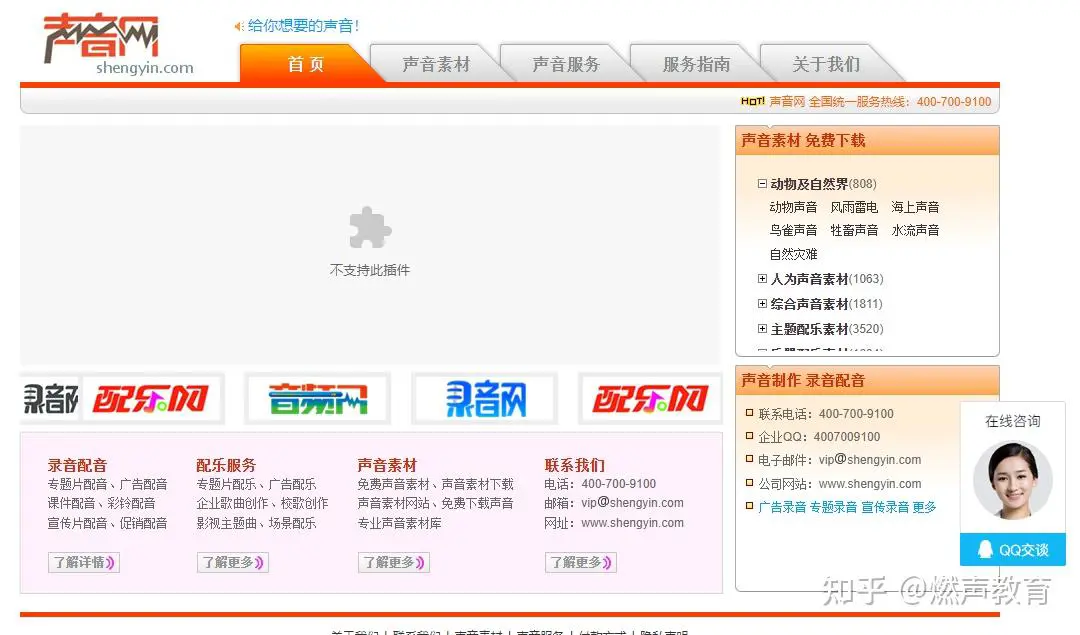
Task: Open the 宣传录音 link
Action: [x=884, y=508]
